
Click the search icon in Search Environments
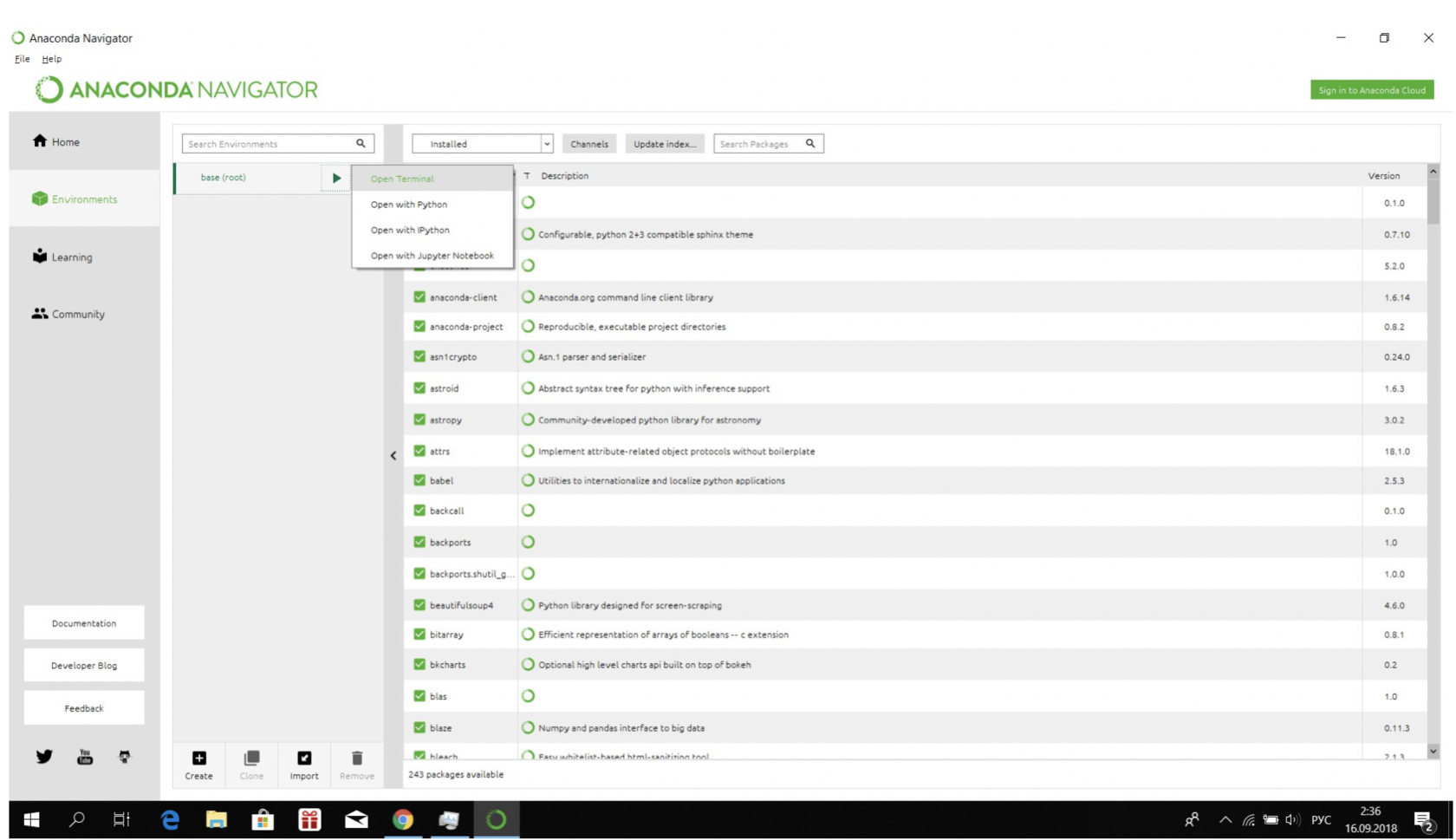pyautogui.click(x=361, y=143)
